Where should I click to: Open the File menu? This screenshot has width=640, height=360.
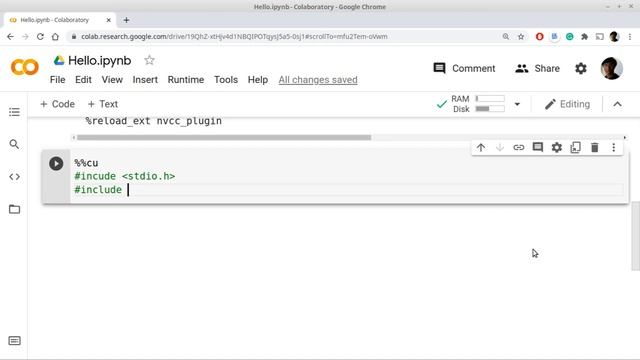click(x=58, y=80)
